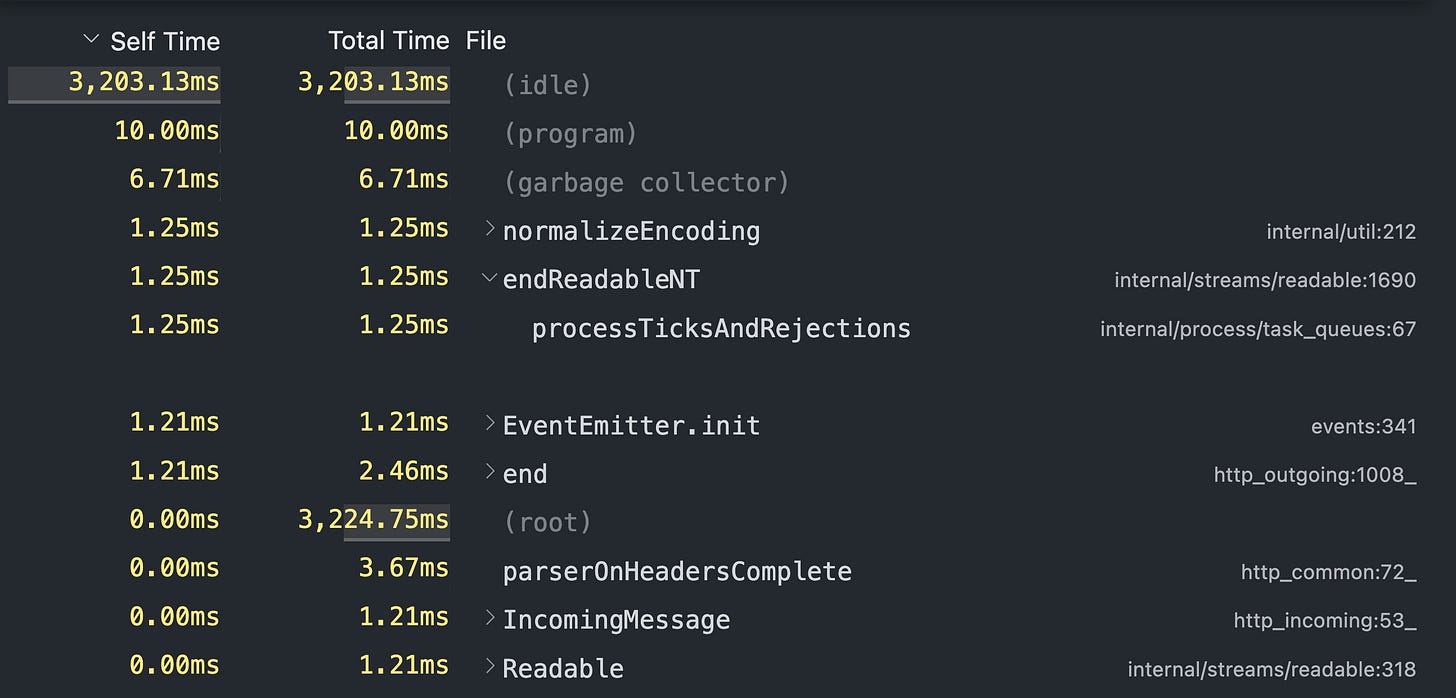Select the parserOnHeadersComplete row
1456x698 pixels.
(x=677, y=571)
